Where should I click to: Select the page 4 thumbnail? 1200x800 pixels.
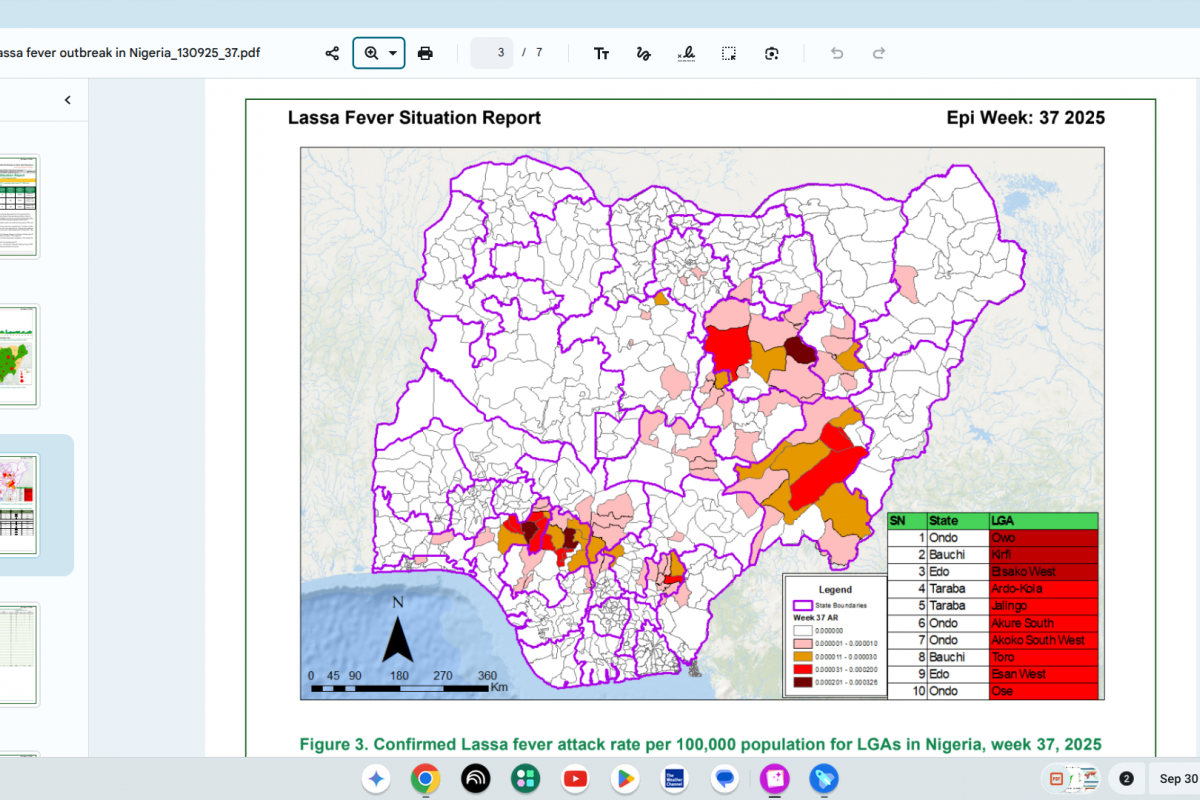[x=20, y=654]
